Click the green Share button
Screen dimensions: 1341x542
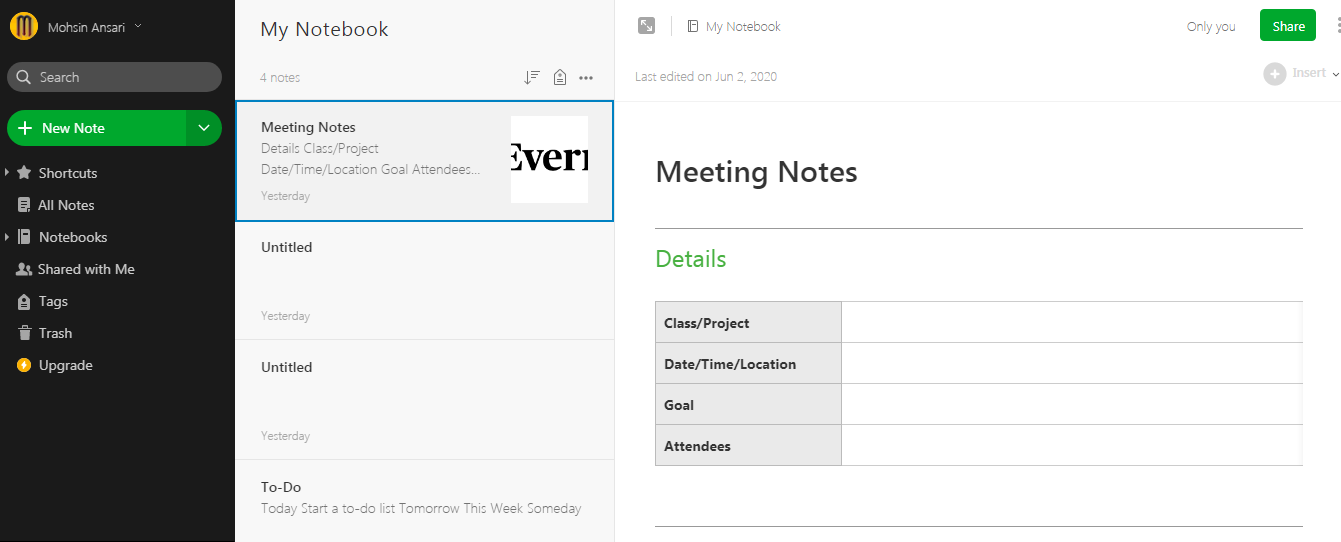1288,26
